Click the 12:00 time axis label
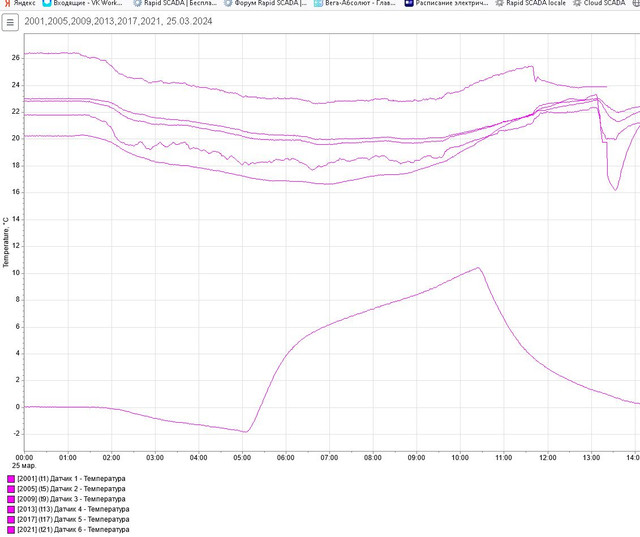This screenshot has width=640, height=537. pos(548,458)
